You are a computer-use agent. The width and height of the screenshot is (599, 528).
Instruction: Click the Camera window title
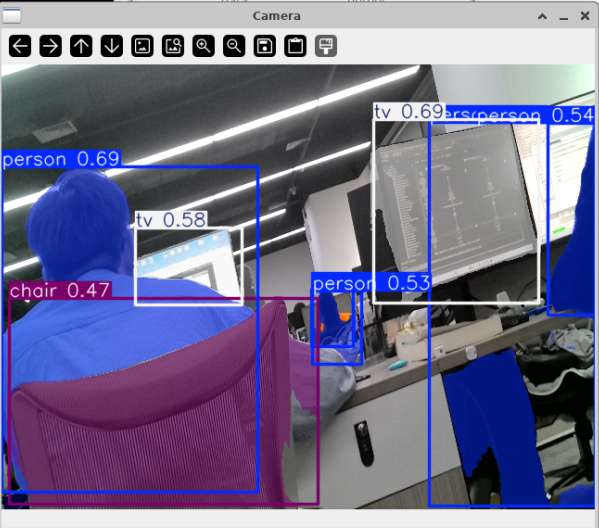tap(277, 16)
